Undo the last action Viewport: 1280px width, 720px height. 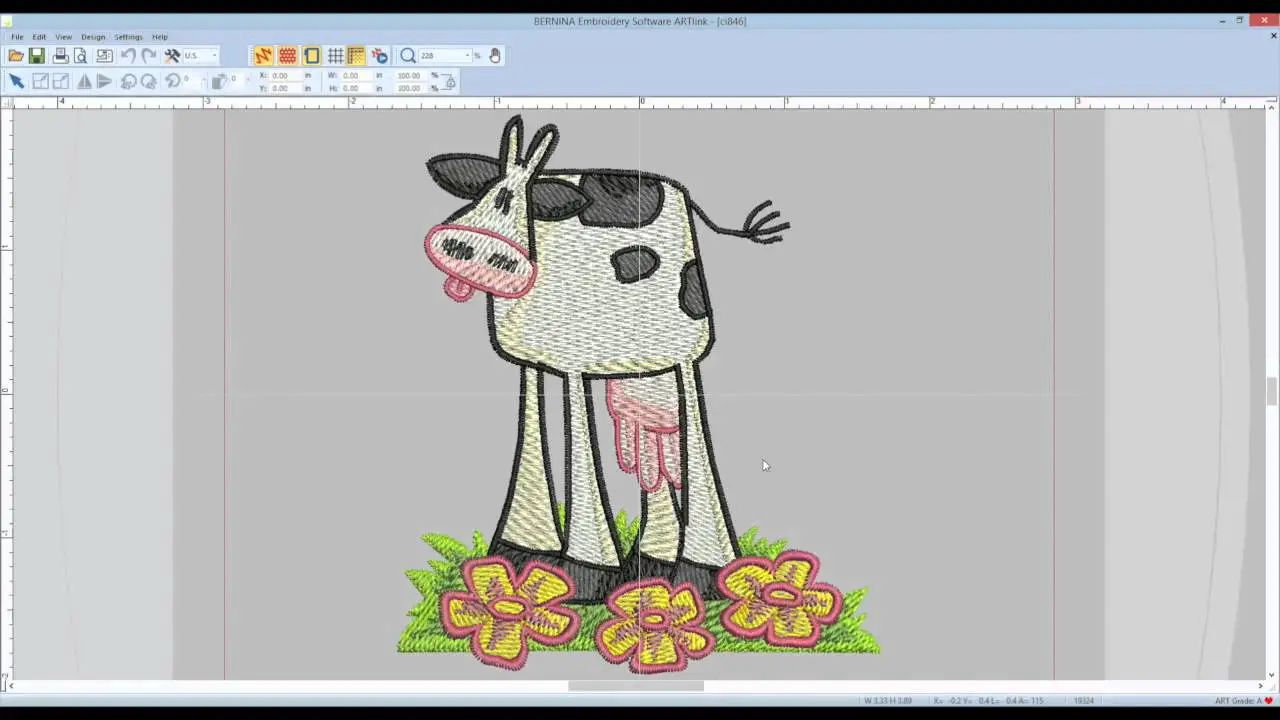(x=128, y=56)
